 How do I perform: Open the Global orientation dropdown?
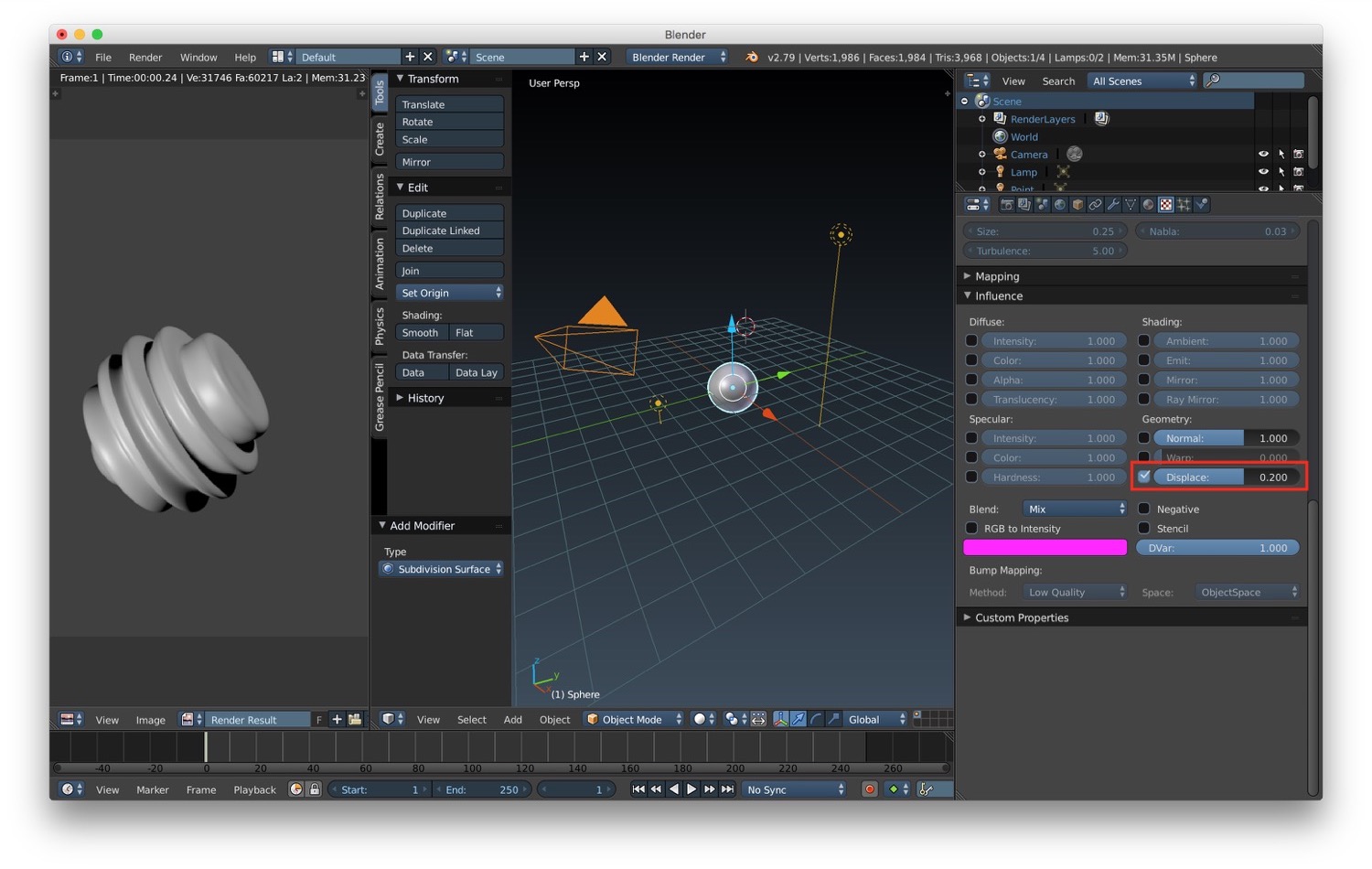tap(876, 719)
